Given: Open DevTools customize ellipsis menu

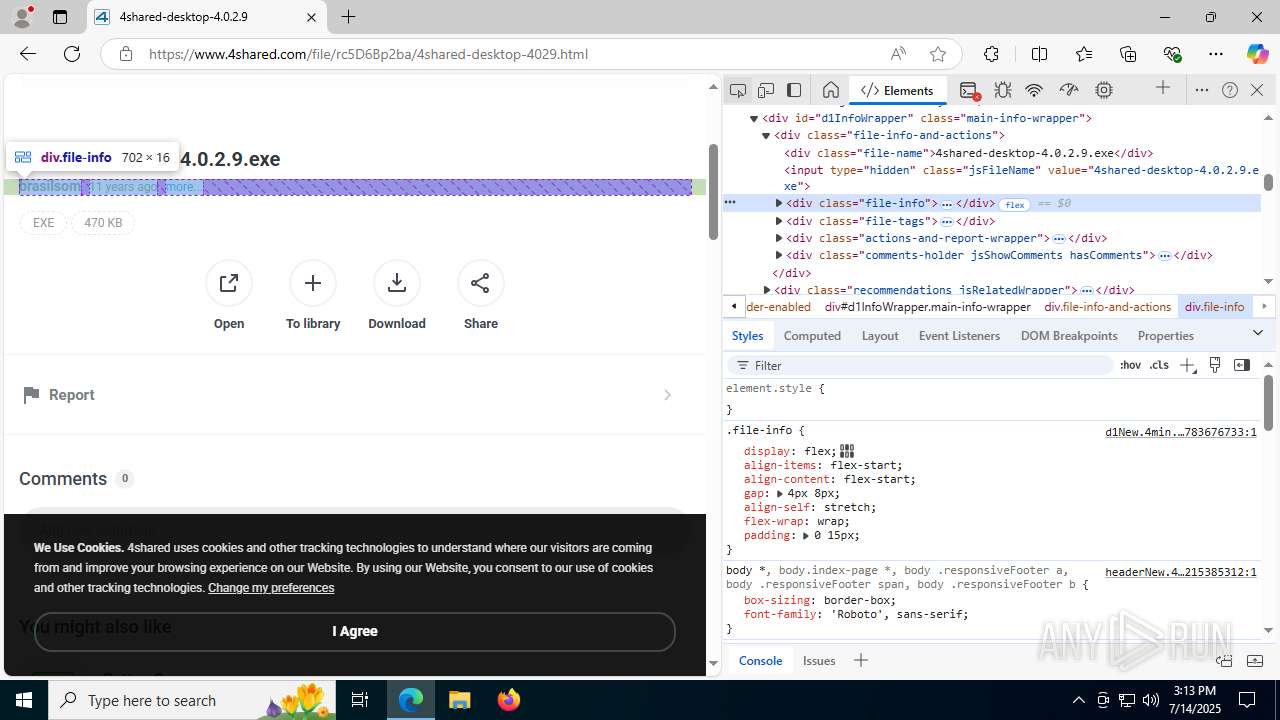Looking at the screenshot, I should [x=1202, y=90].
